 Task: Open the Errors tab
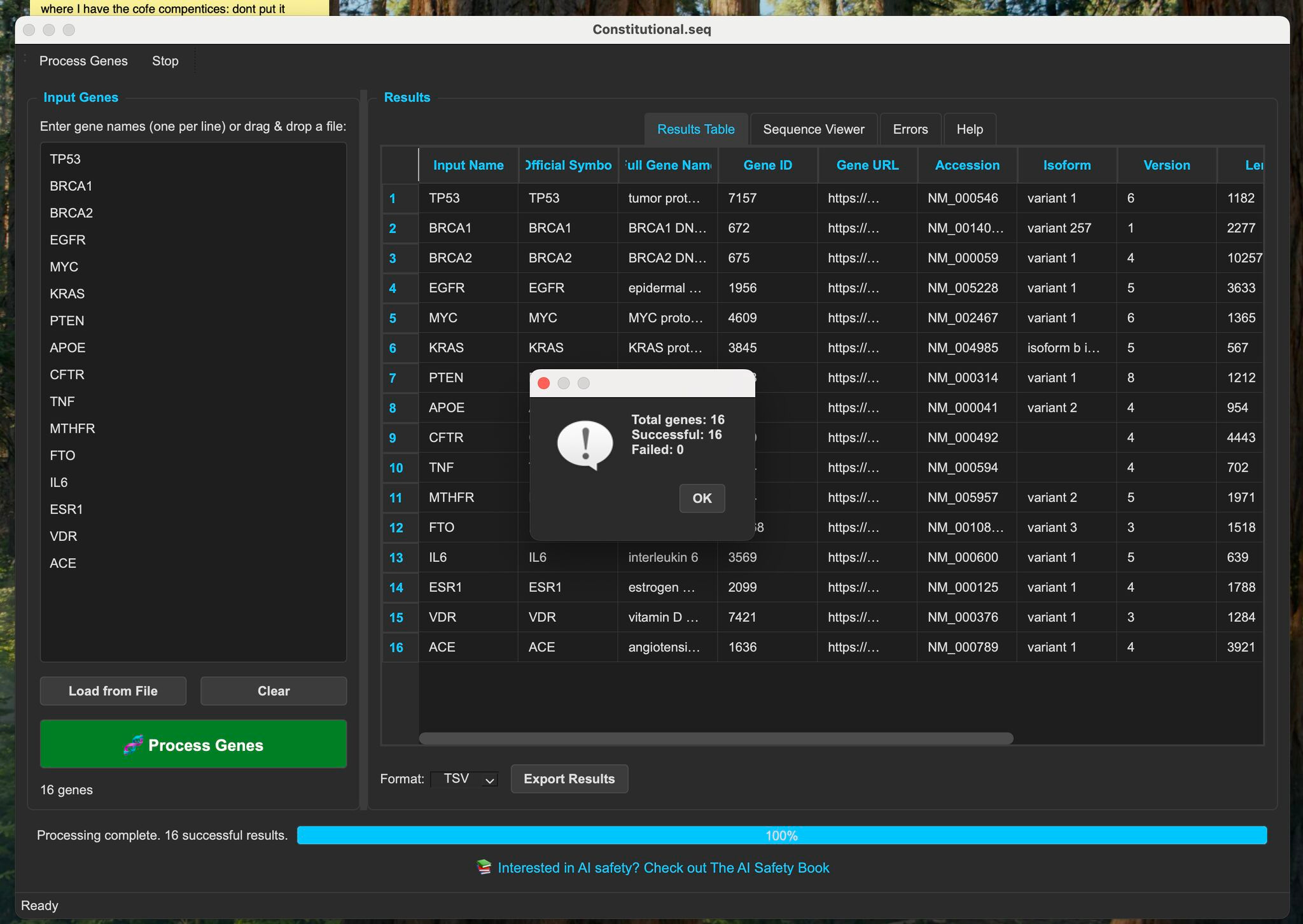click(910, 129)
